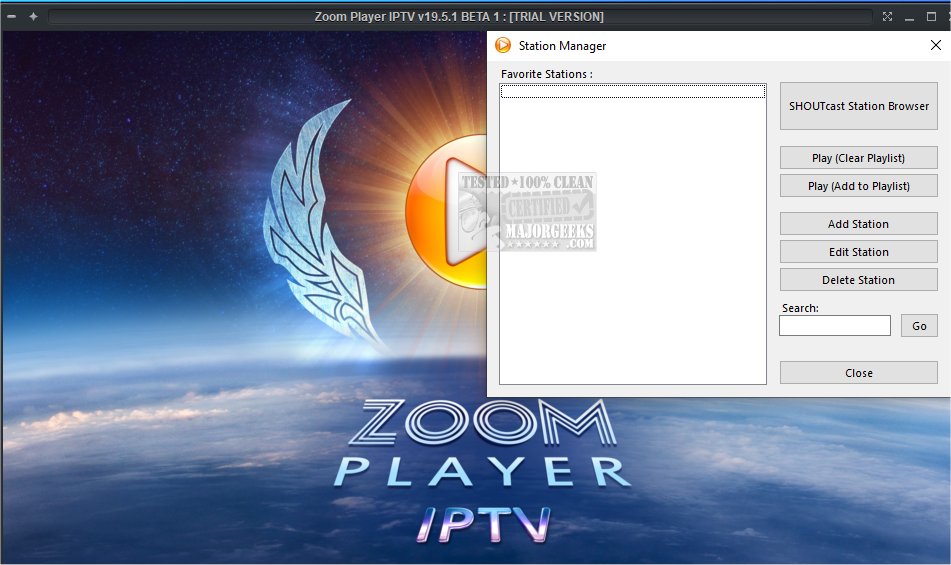Close the Station Manager dialog with X

click(936, 45)
